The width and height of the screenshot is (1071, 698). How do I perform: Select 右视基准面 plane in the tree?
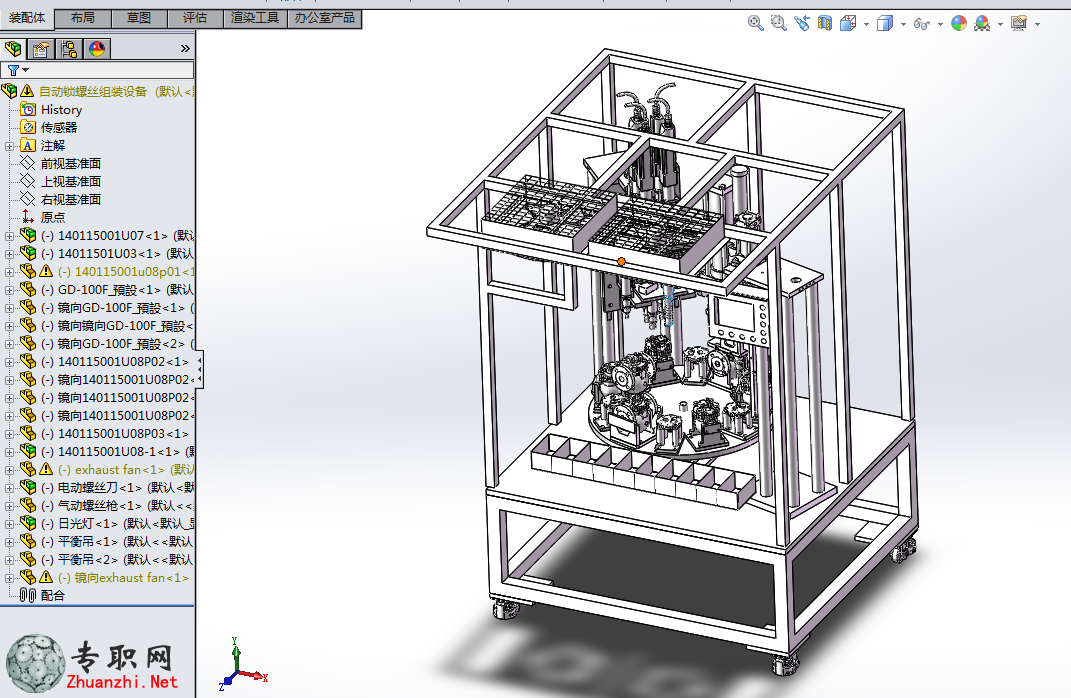click(x=70, y=199)
